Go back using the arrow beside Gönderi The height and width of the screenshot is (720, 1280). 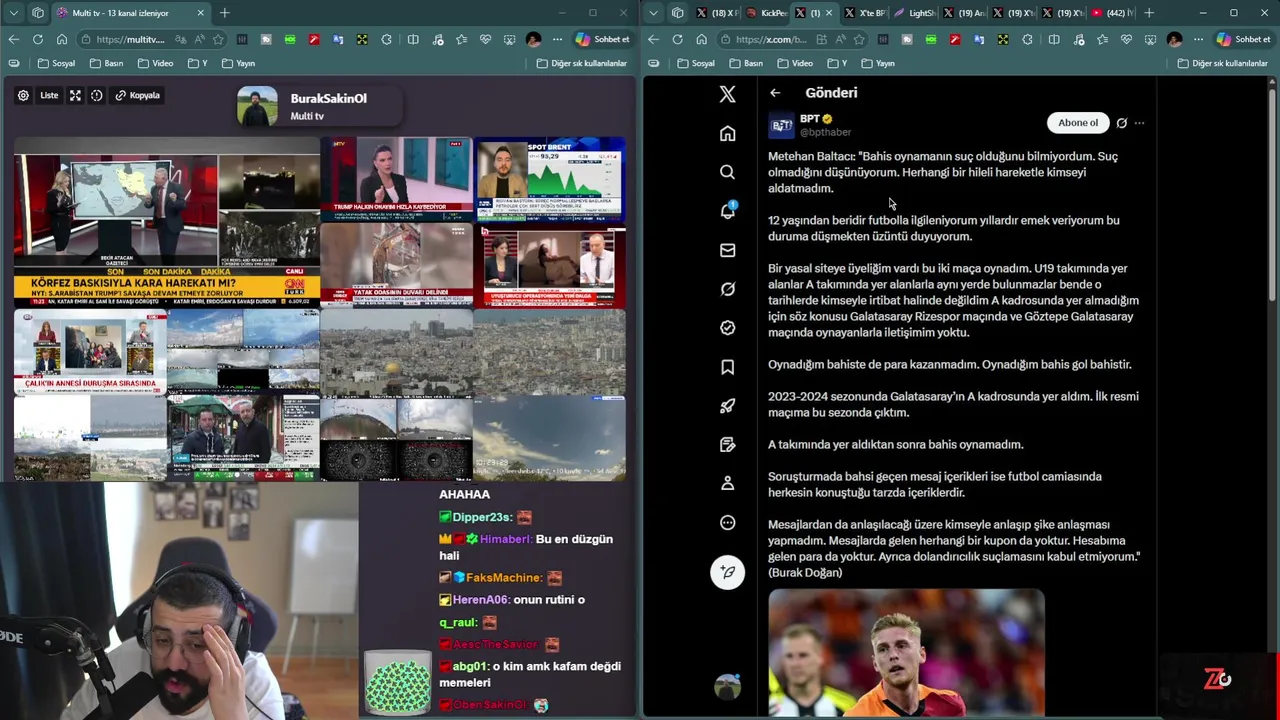pyautogui.click(x=775, y=93)
